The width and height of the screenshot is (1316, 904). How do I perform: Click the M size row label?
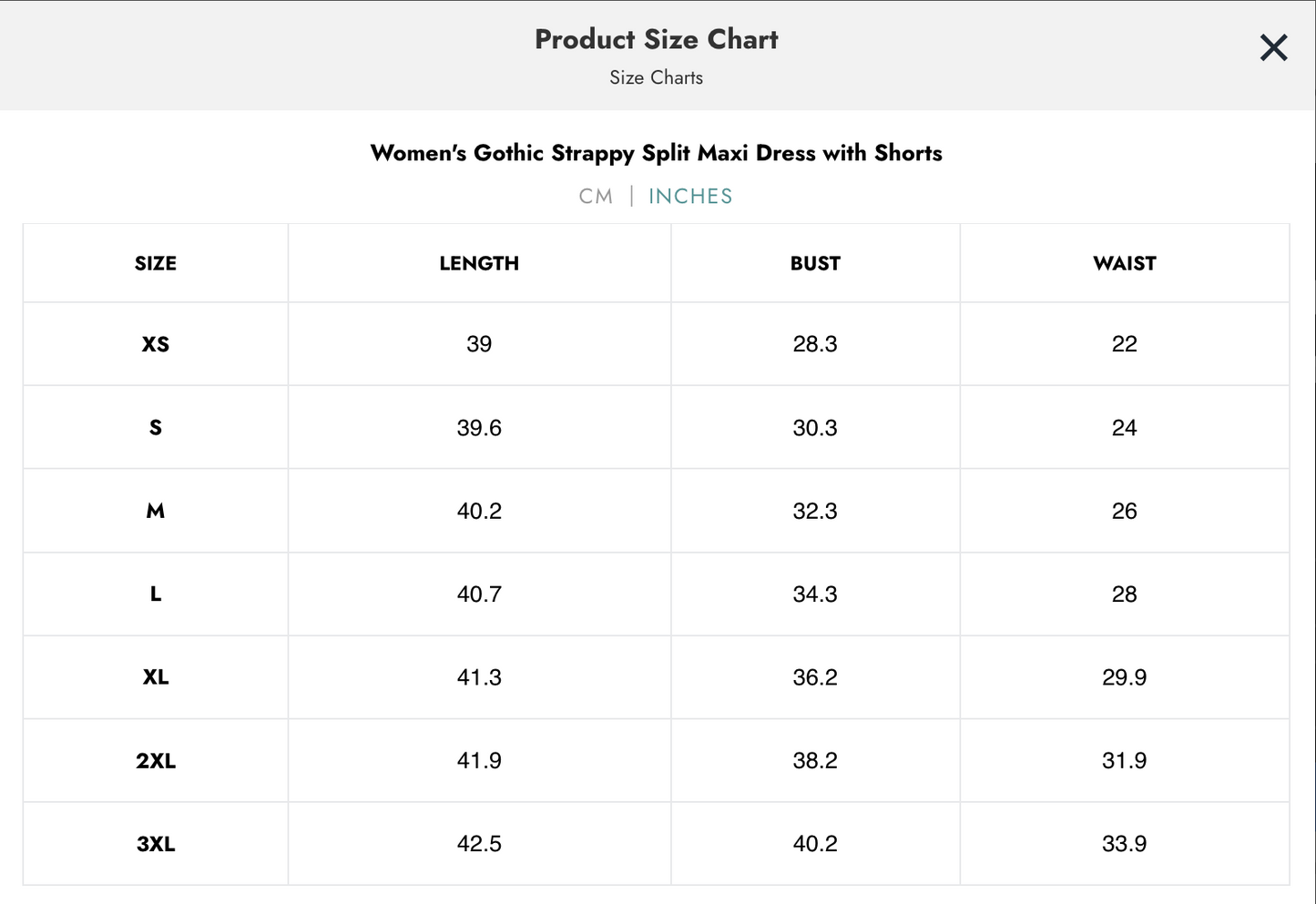coord(155,511)
